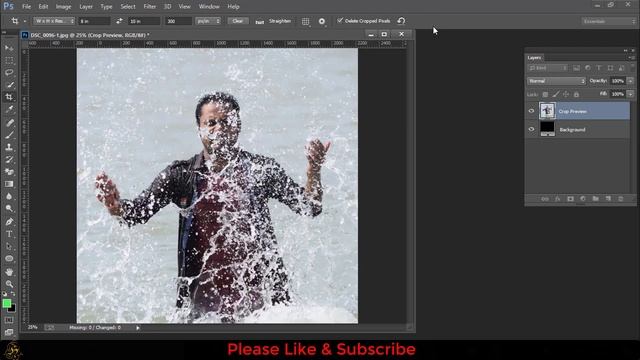Open crop overlay grid options
The width and height of the screenshot is (640, 360).
(x=305, y=21)
